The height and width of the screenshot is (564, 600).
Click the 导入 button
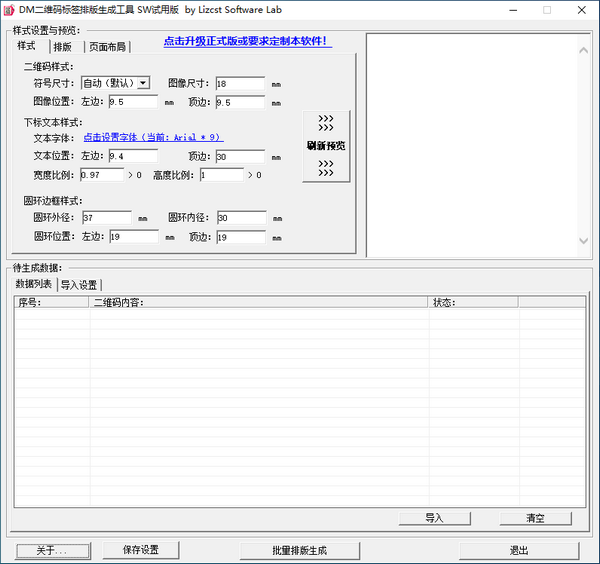434,518
